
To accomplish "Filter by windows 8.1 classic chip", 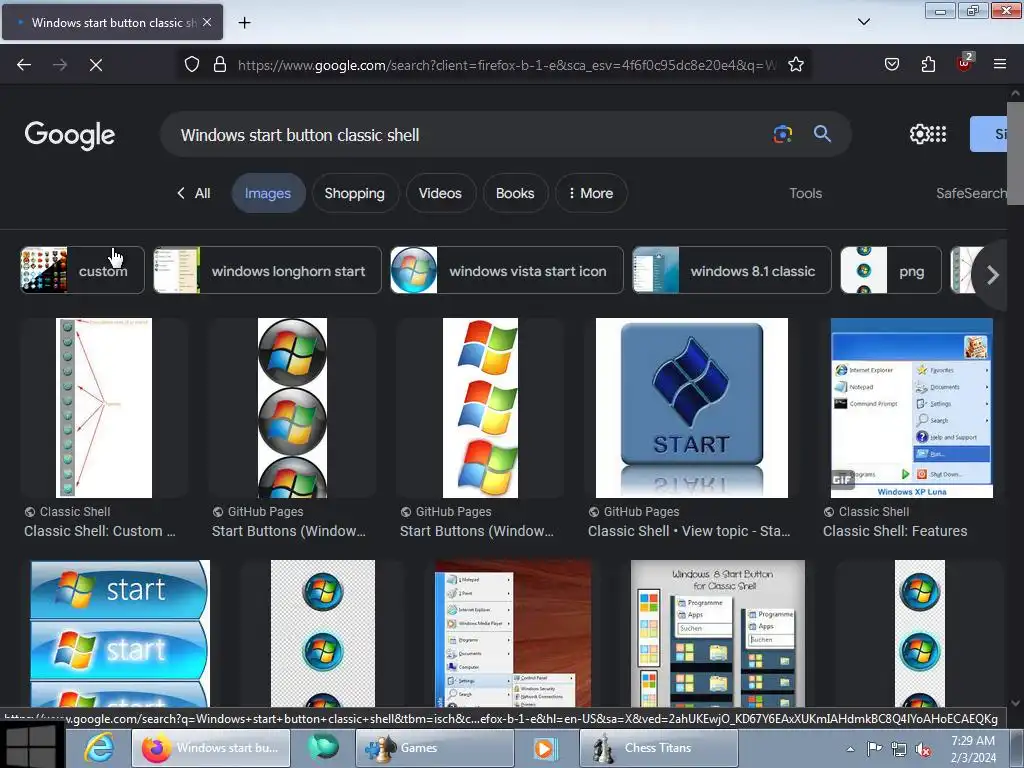I will (731, 270).
